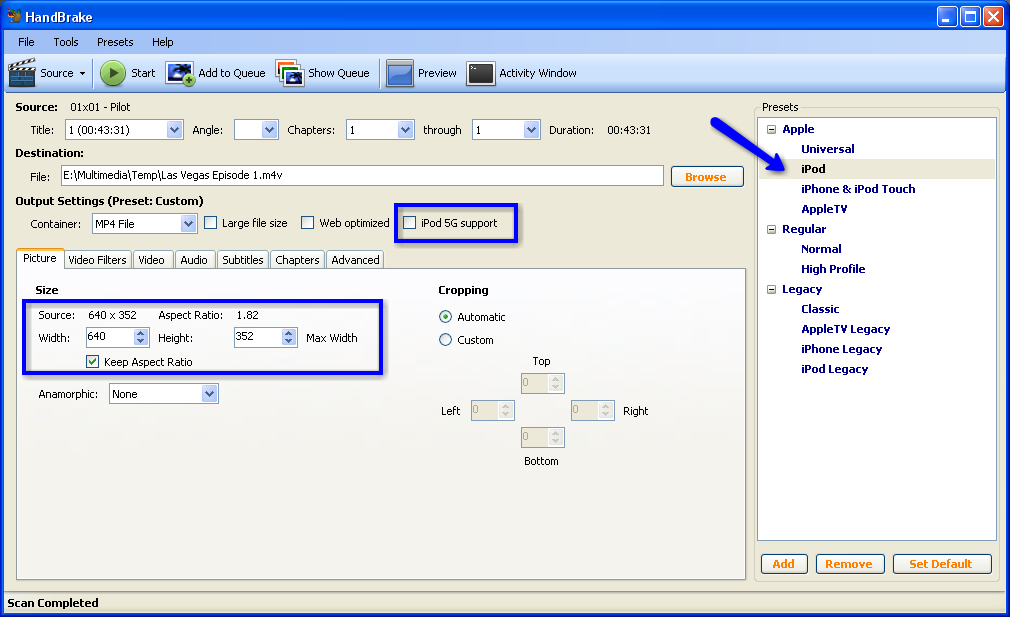
Task: Switch to the Advanced tab
Action: click(356, 260)
